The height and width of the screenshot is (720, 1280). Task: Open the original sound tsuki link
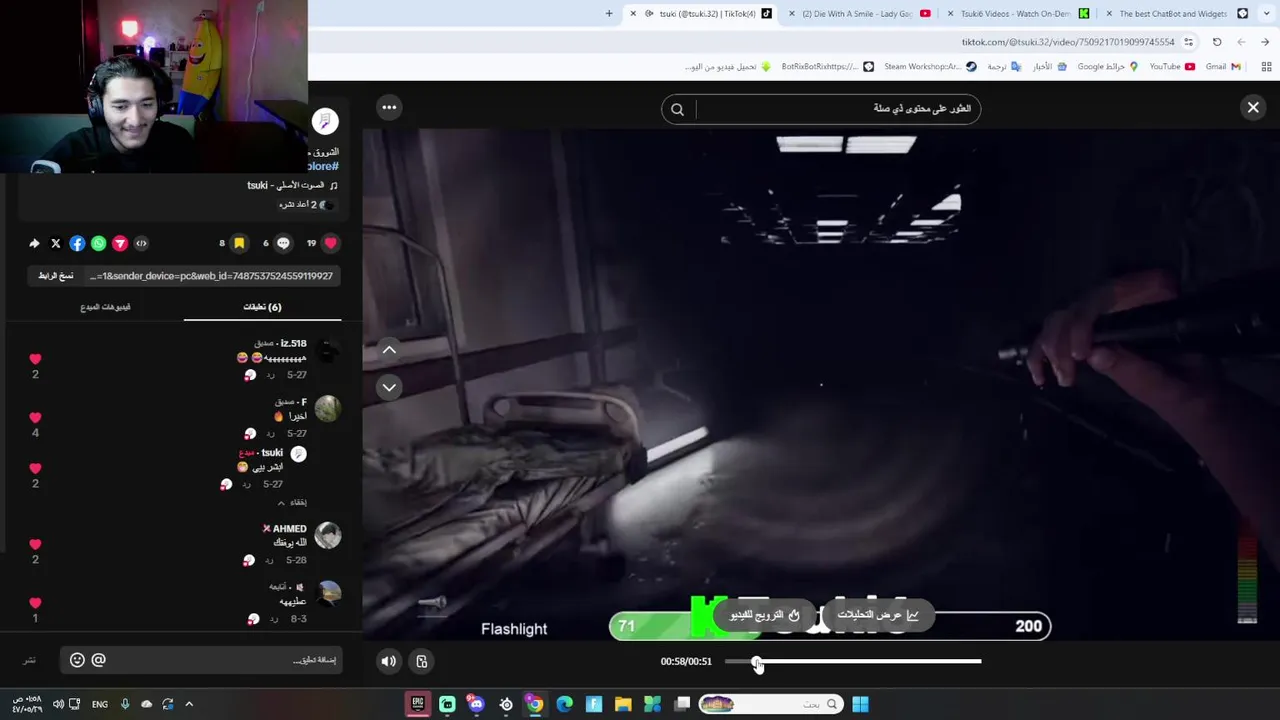pos(292,185)
